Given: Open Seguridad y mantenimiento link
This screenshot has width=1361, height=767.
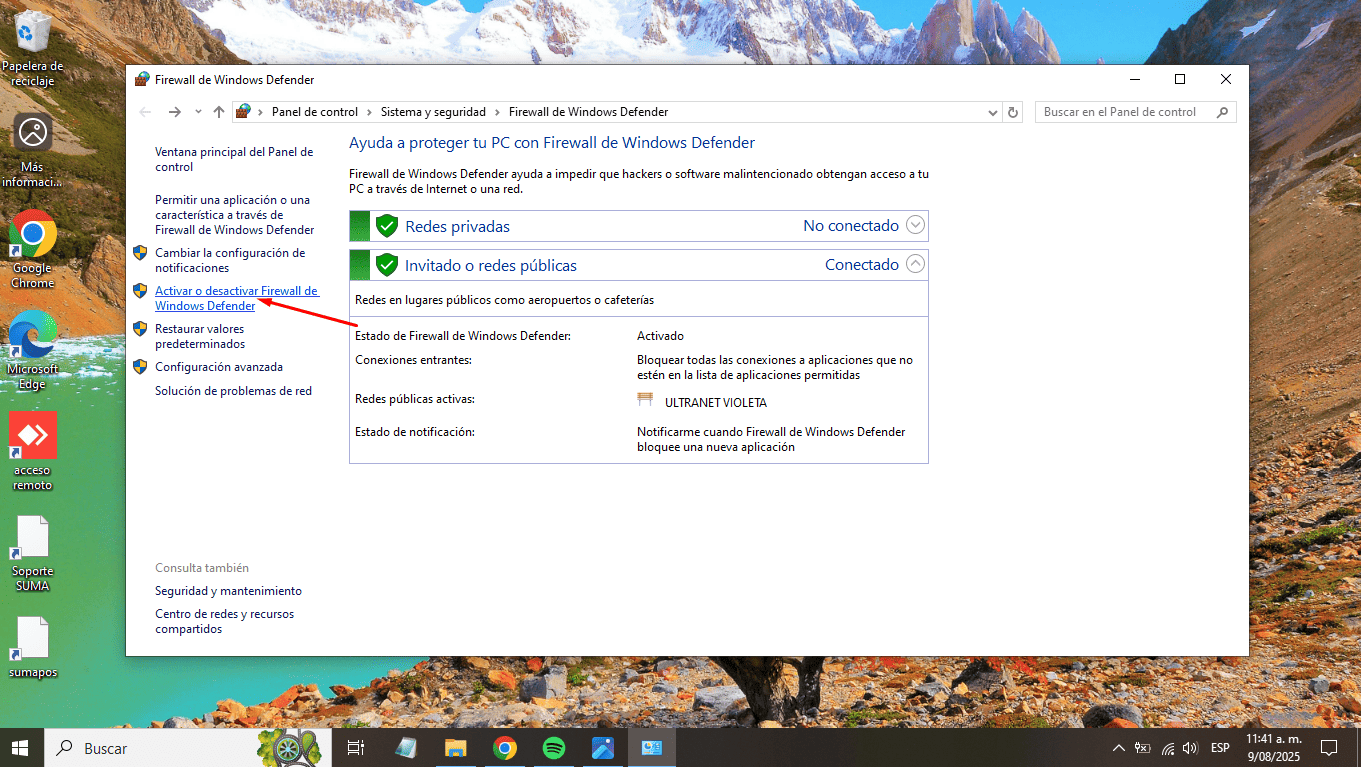Looking at the screenshot, I should point(228,591).
